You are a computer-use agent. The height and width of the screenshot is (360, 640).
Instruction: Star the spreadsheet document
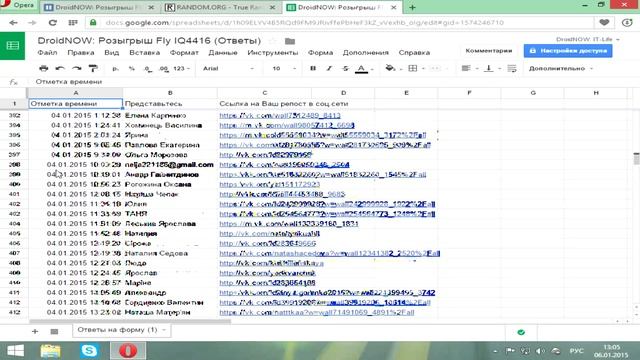pos(273,41)
